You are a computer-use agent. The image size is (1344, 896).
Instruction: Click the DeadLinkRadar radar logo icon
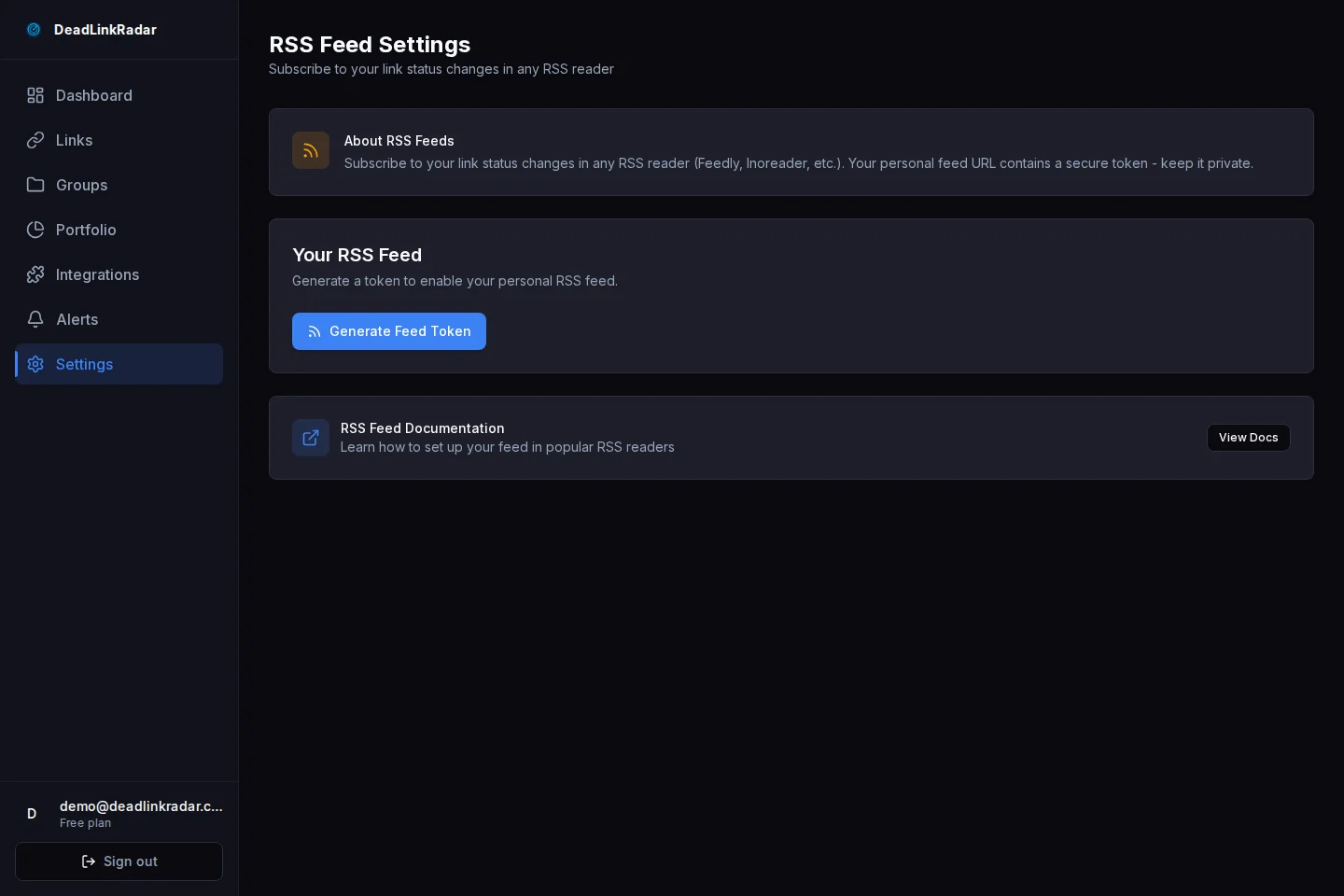click(x=34, y=30)
